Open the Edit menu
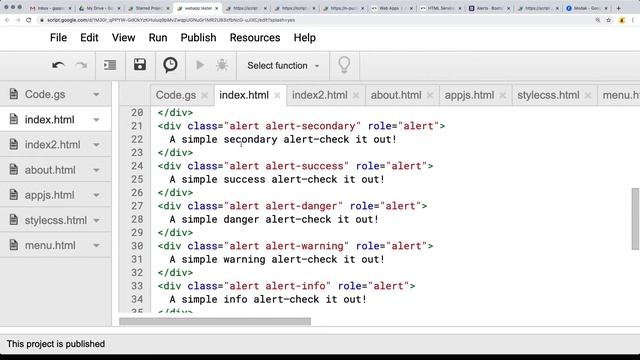 [x=89, y=38]
